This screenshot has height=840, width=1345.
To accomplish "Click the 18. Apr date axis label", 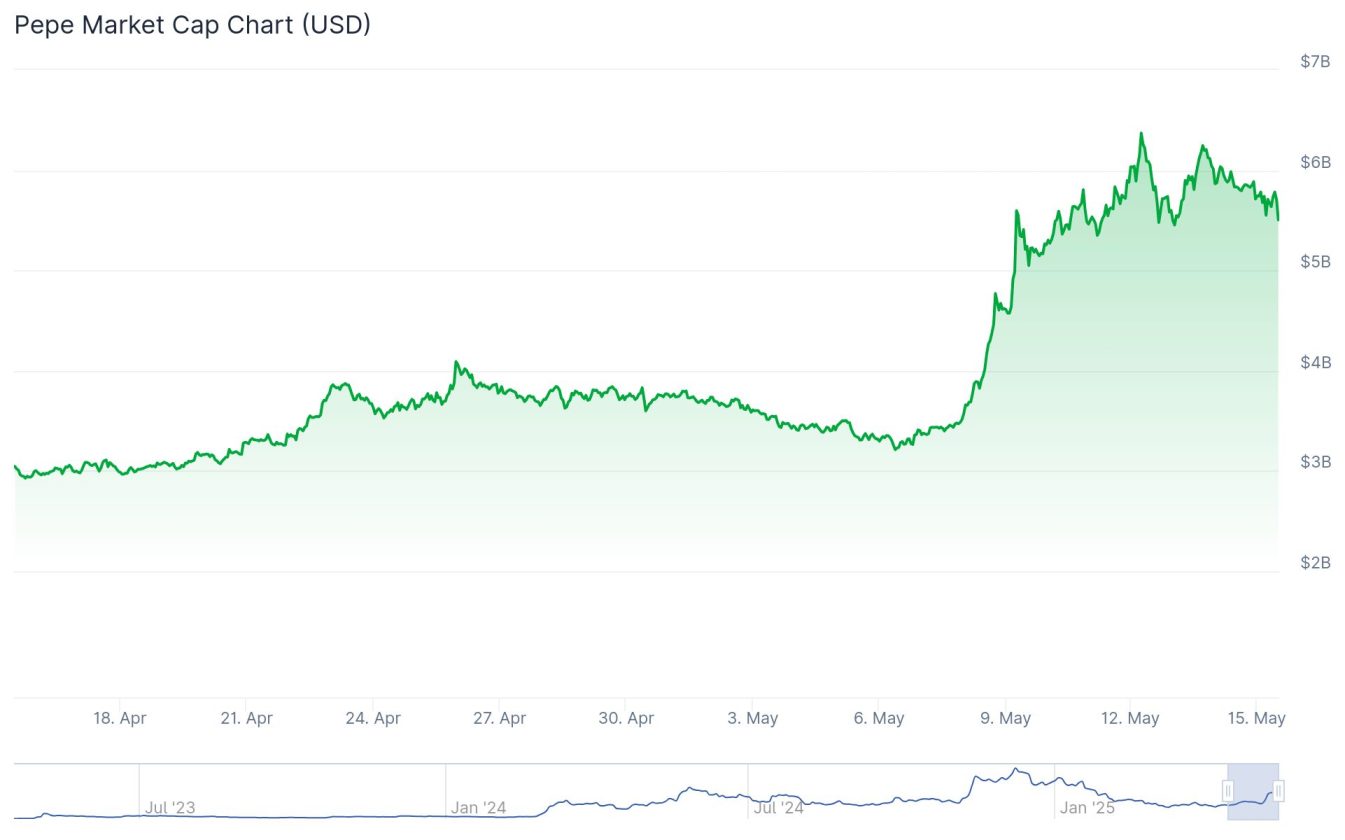I will tap(119, 718).
